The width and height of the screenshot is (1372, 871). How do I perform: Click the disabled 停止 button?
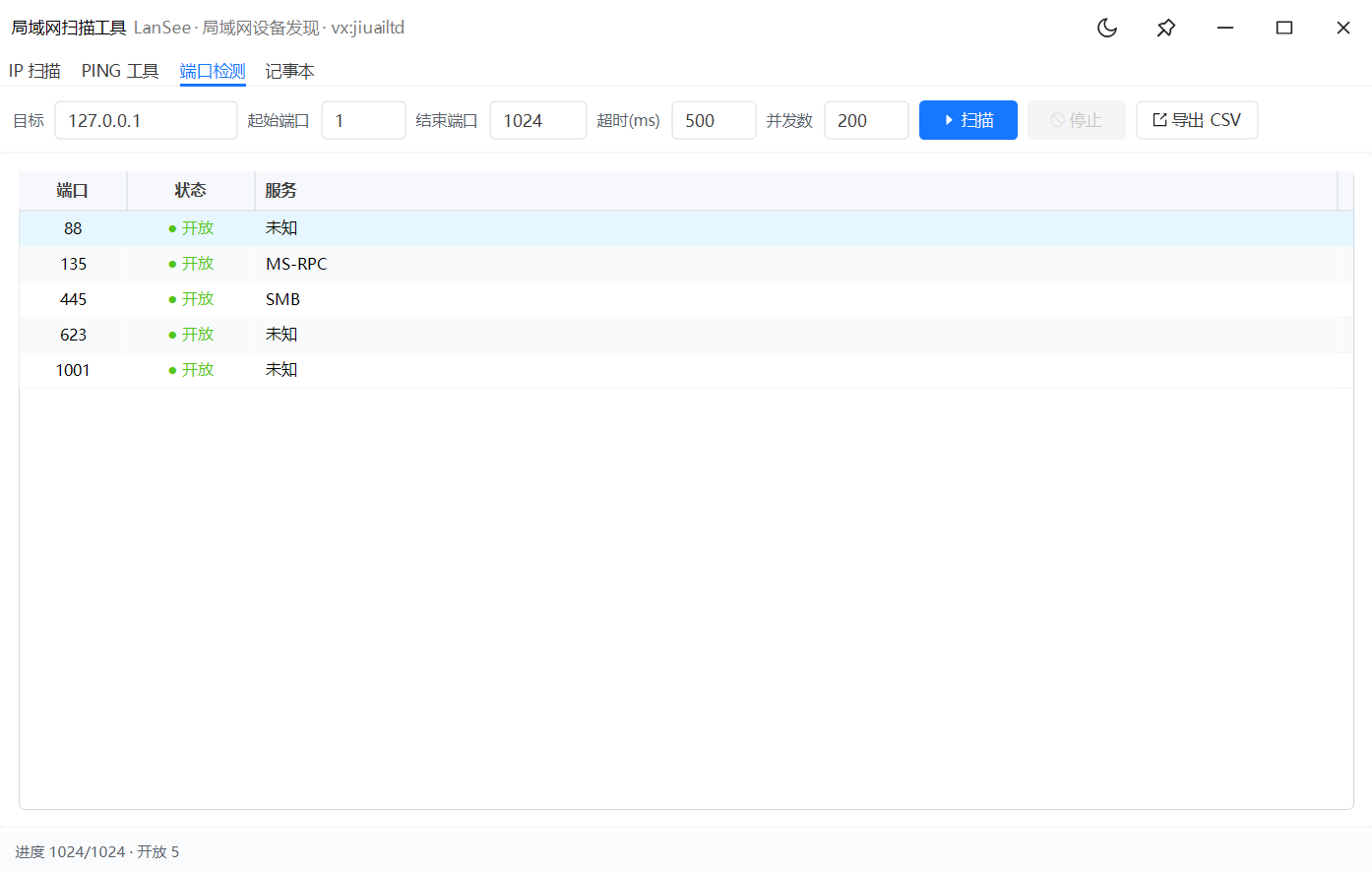1077,120
